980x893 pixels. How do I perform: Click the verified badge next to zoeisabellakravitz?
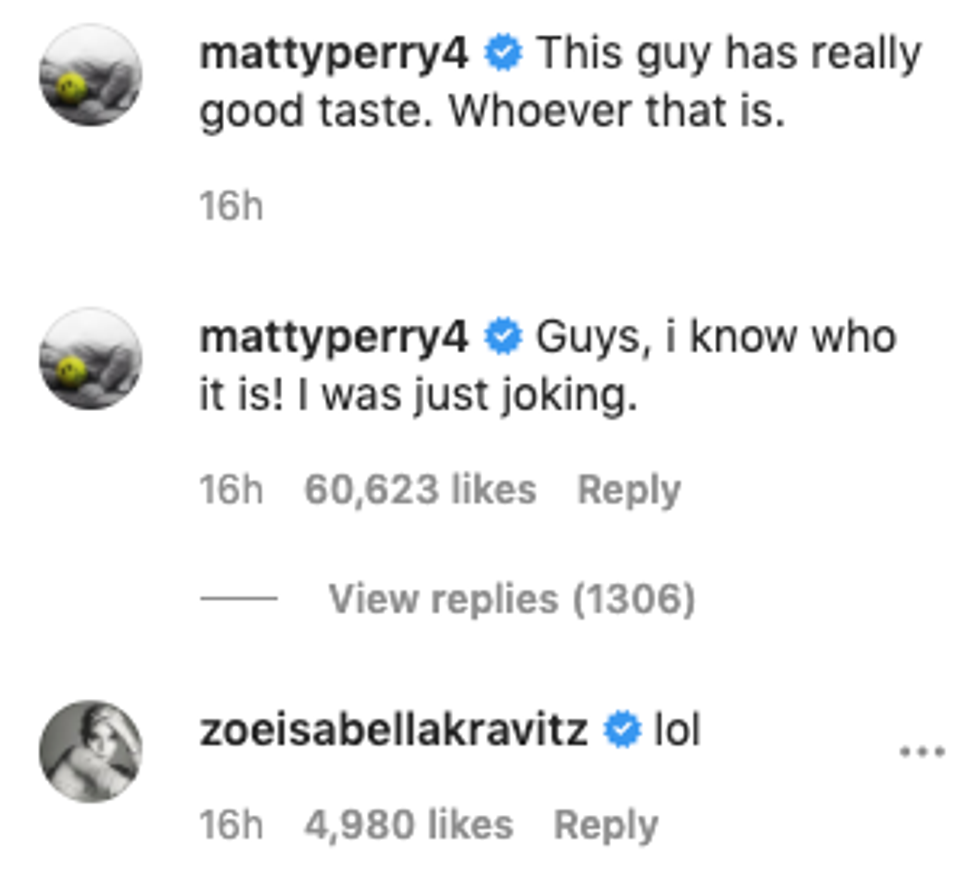tap(622, 732)
